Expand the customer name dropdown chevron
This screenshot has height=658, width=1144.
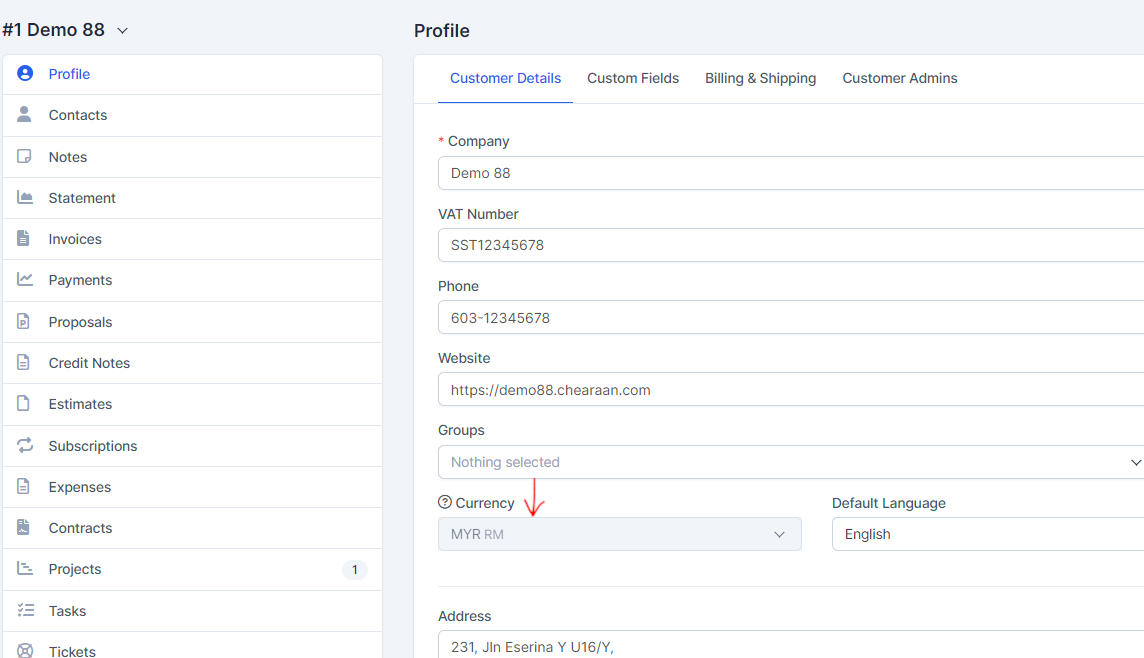122,31
